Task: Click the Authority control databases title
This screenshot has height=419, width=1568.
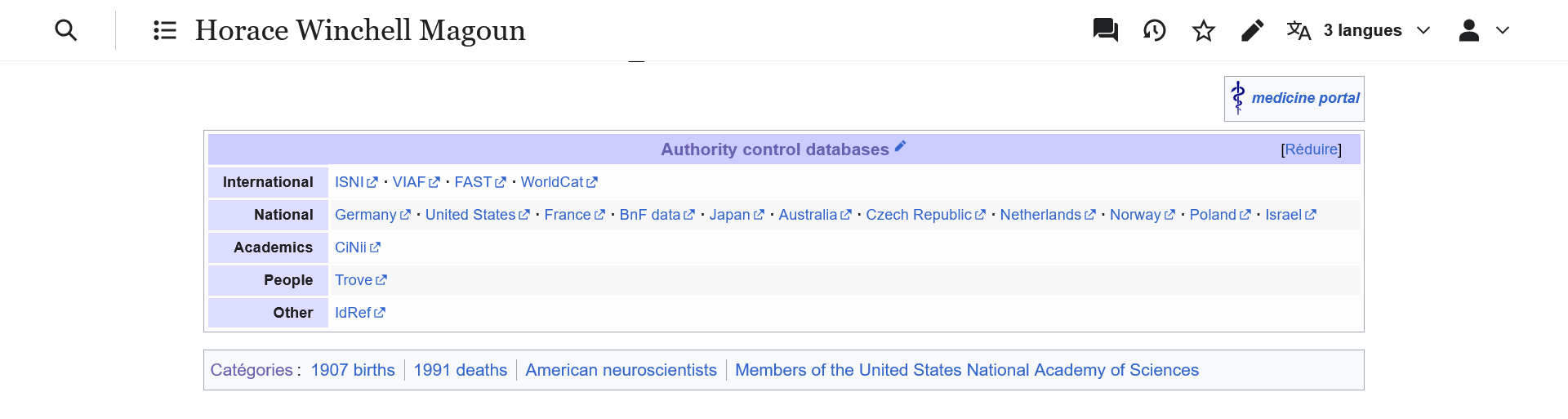Action: (x=774, y=149)
